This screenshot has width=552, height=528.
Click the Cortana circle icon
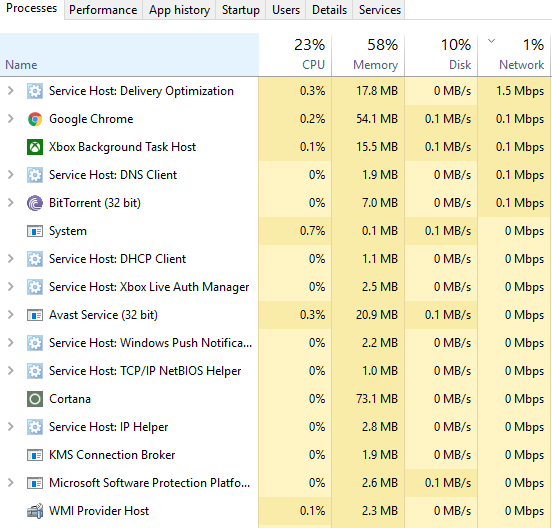[x=35, y=399]
